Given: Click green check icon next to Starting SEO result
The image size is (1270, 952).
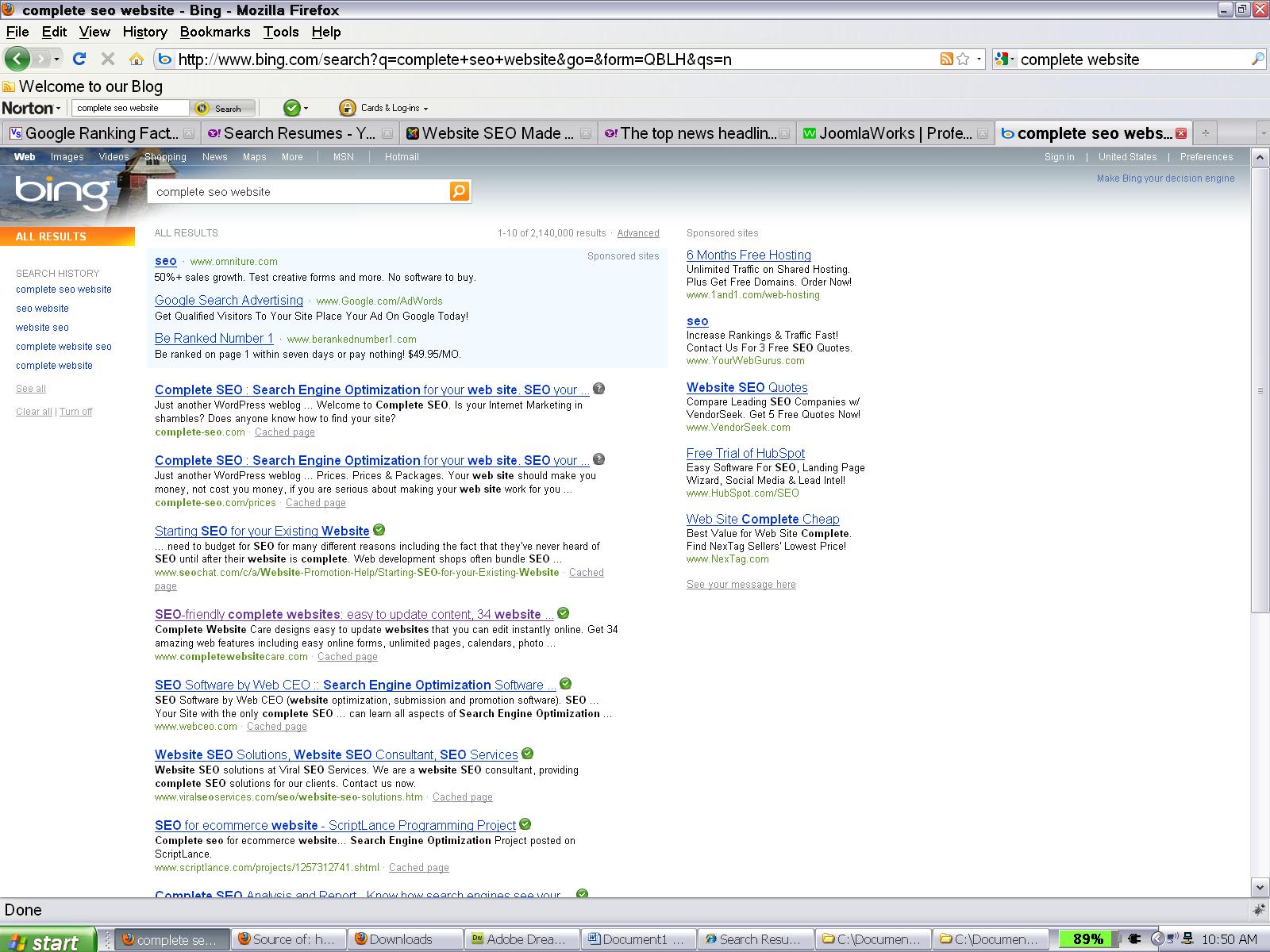Looking at the screenshot, I should point(379,530).
